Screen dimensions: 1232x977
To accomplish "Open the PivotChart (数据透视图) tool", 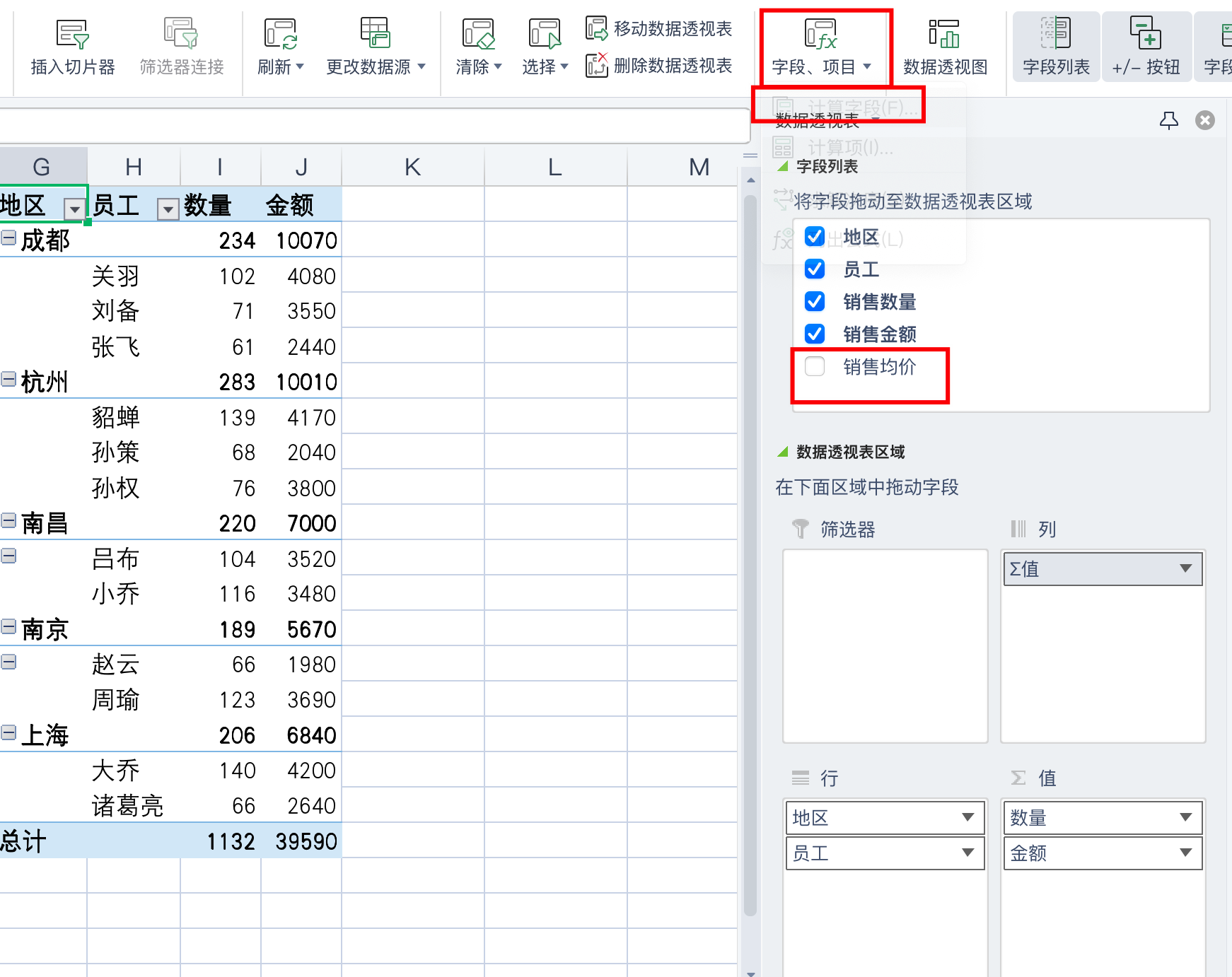I will [x=945, y=34].
